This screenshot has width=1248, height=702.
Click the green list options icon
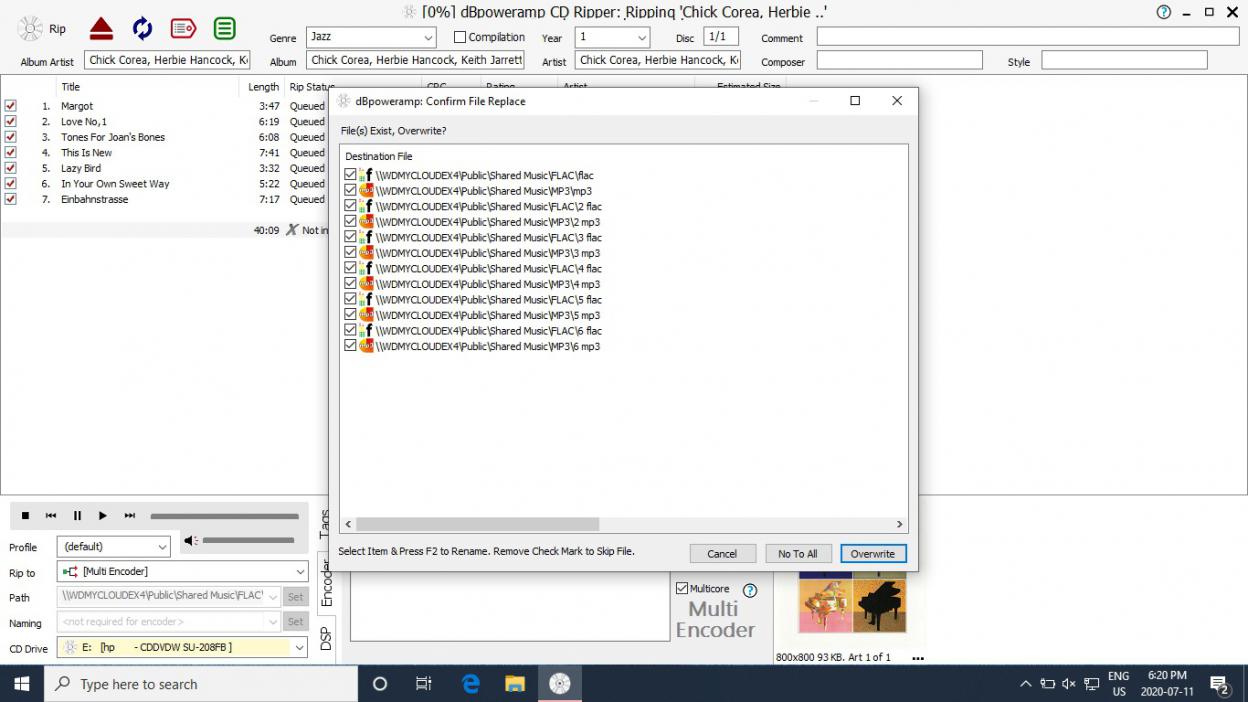click(x=225, y=28)
